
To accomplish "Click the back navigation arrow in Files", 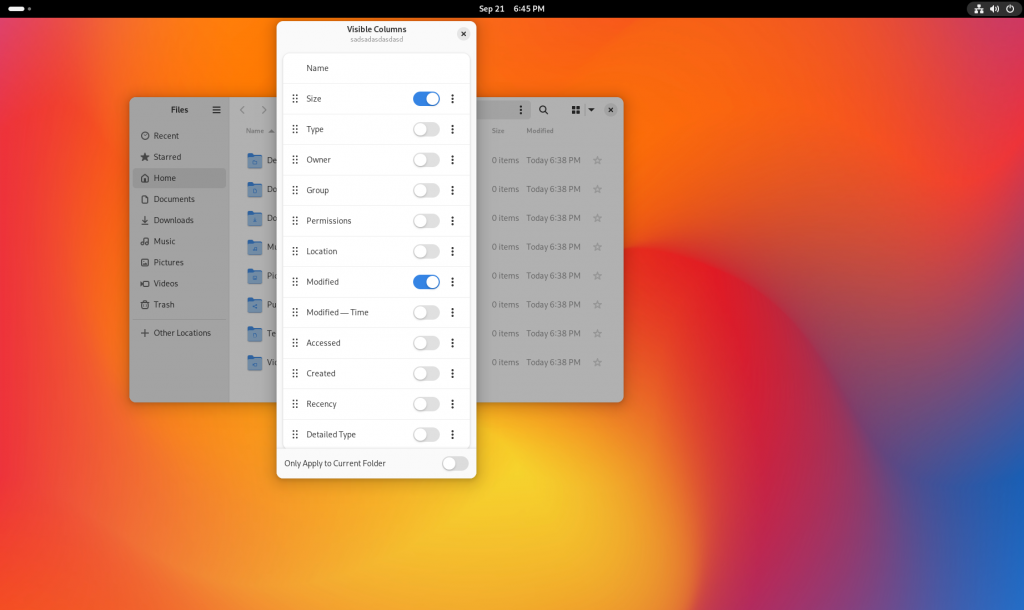I will pos(241,110).
